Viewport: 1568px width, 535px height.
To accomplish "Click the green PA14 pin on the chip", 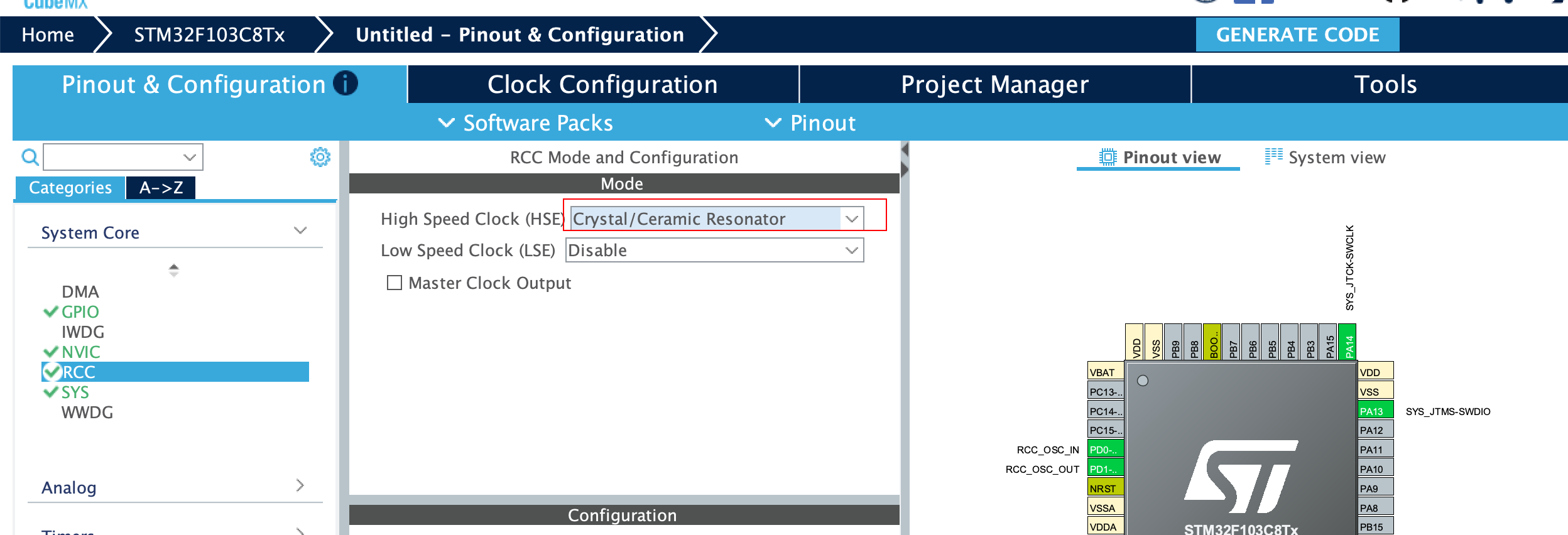I will pos(1347,342).
